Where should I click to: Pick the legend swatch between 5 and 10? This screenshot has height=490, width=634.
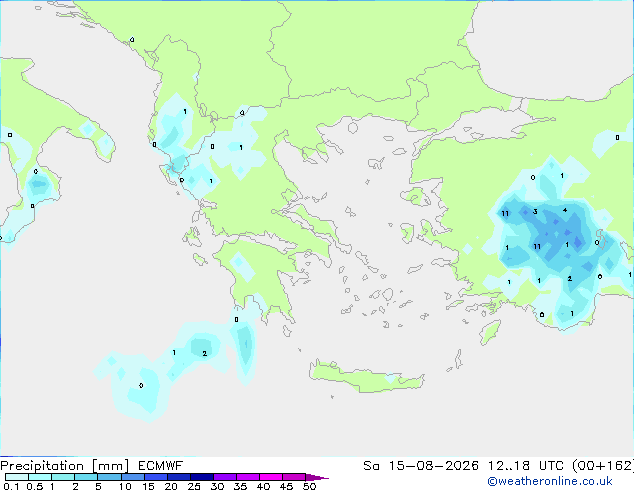click(109, 477)
